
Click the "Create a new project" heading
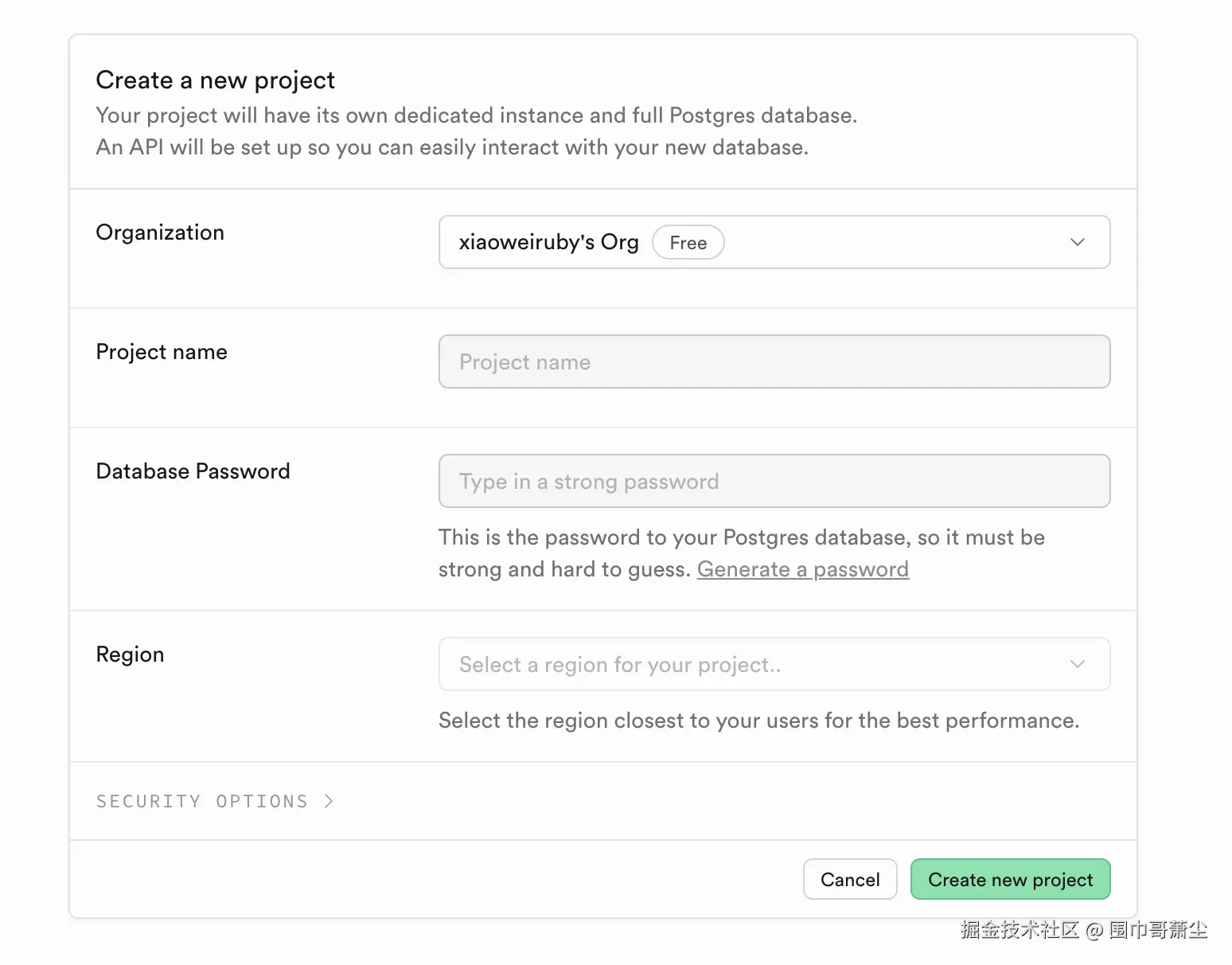215,80
